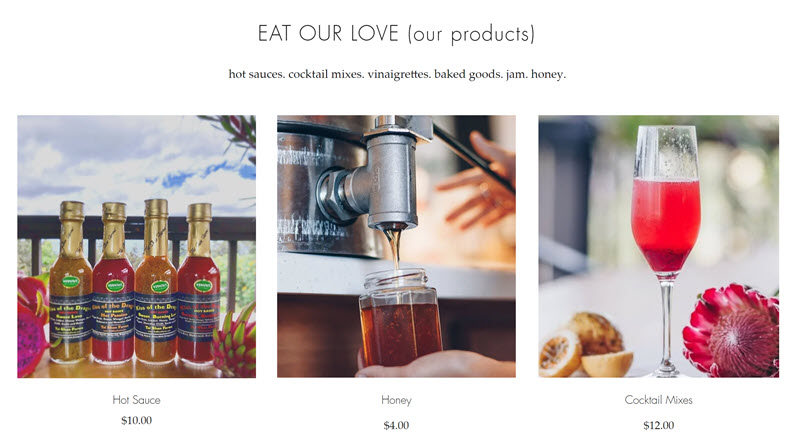Open the Honey product photo
800x447 pixels.
(396, 246)
